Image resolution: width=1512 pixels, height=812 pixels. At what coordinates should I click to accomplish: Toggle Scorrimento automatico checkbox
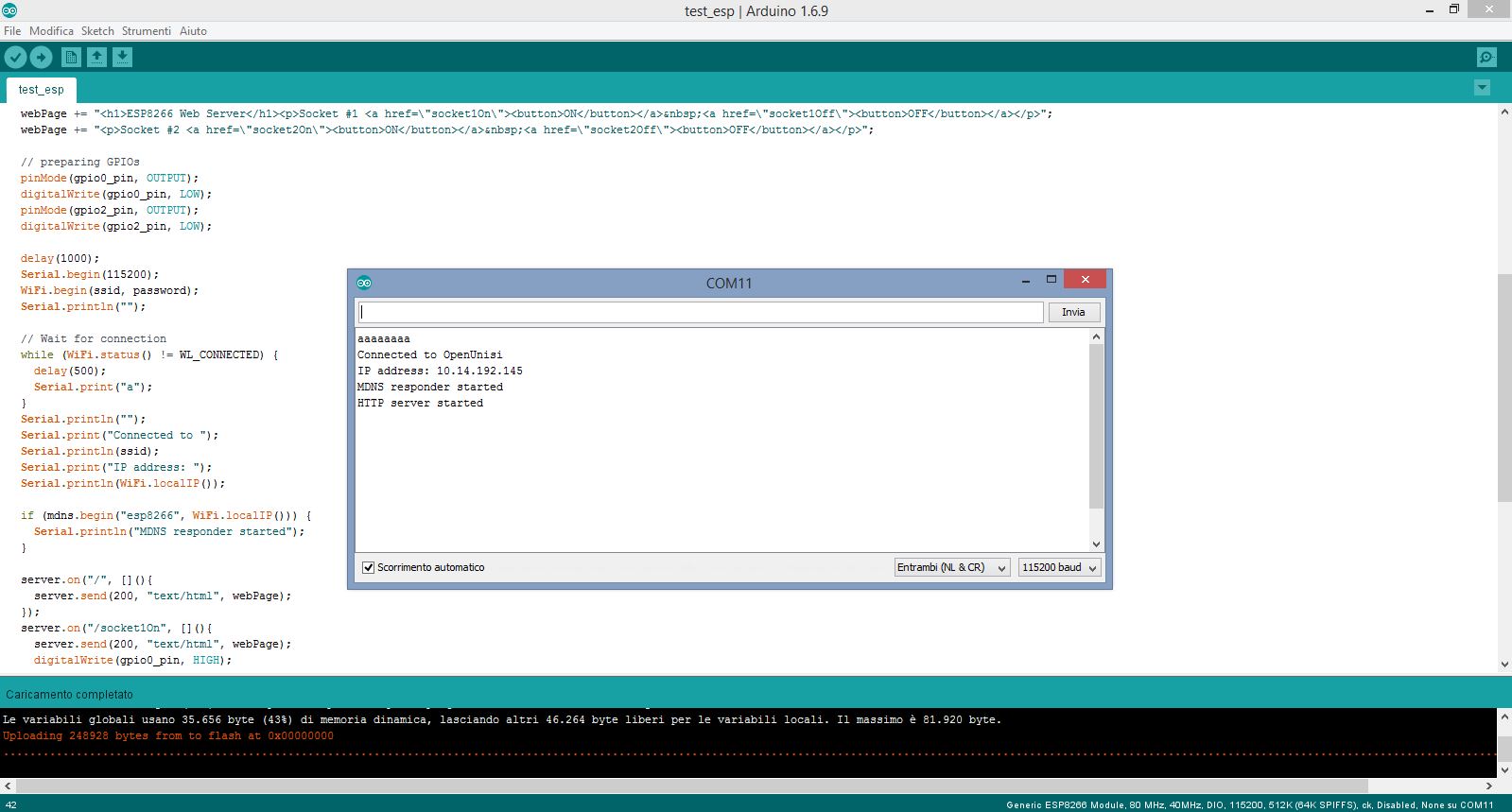coord(369,567)
